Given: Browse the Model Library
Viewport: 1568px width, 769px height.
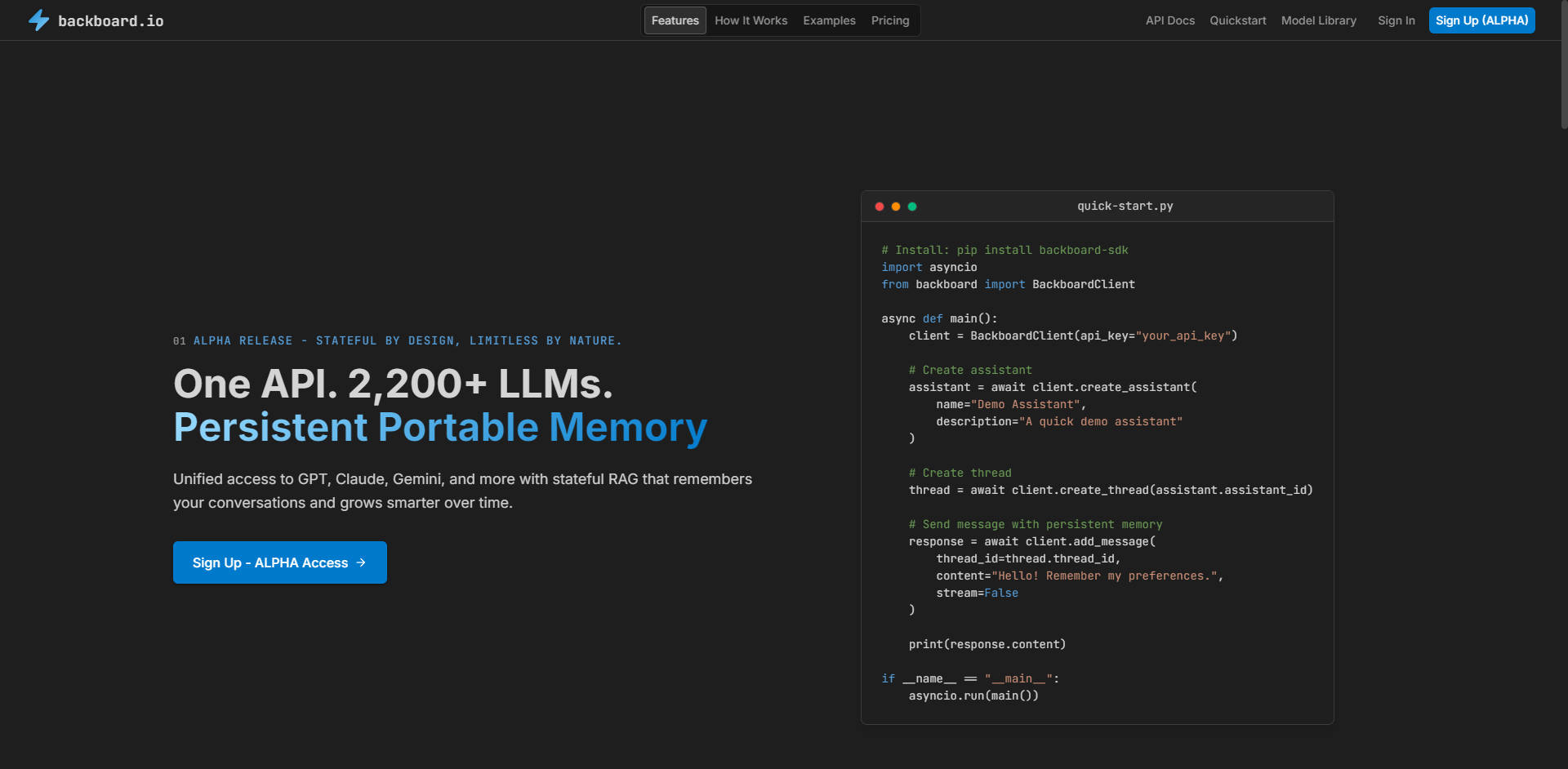Looking at the screenshot, I should 1318,20.
